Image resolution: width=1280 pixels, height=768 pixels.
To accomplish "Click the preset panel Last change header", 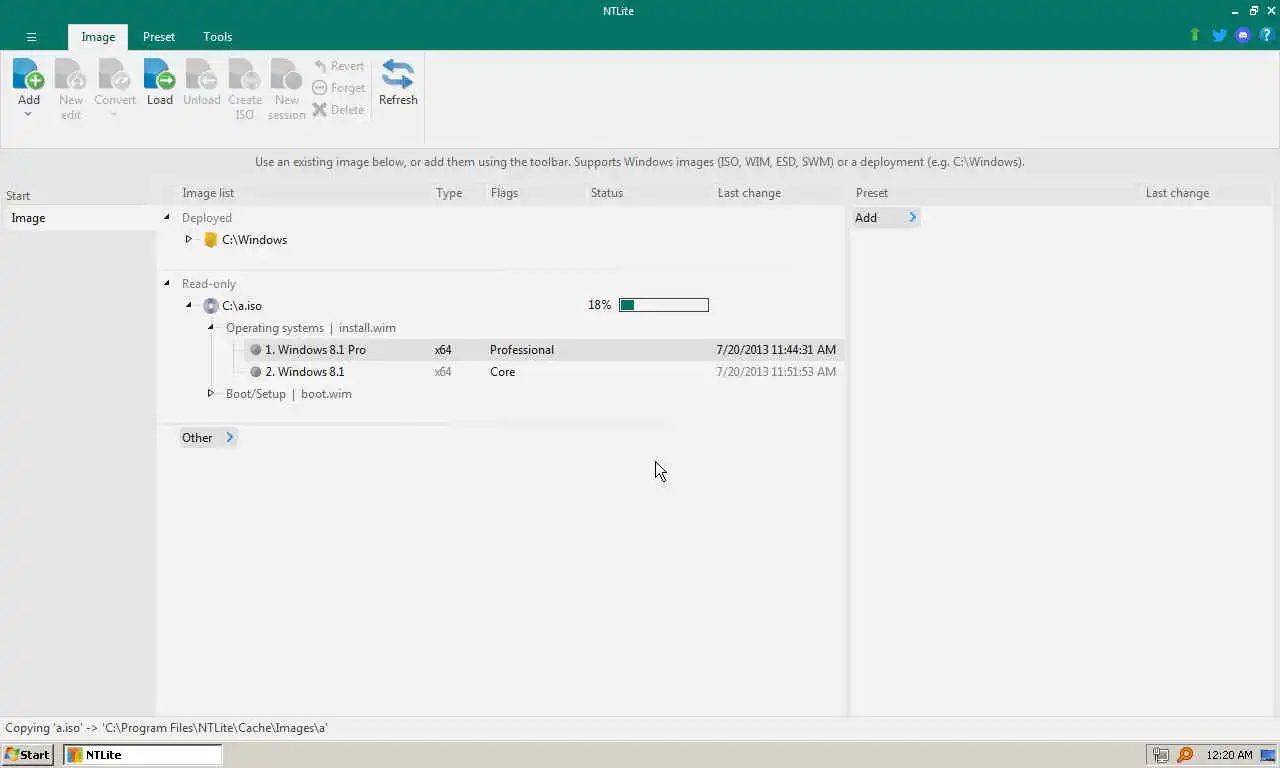I will point(1177,193).
